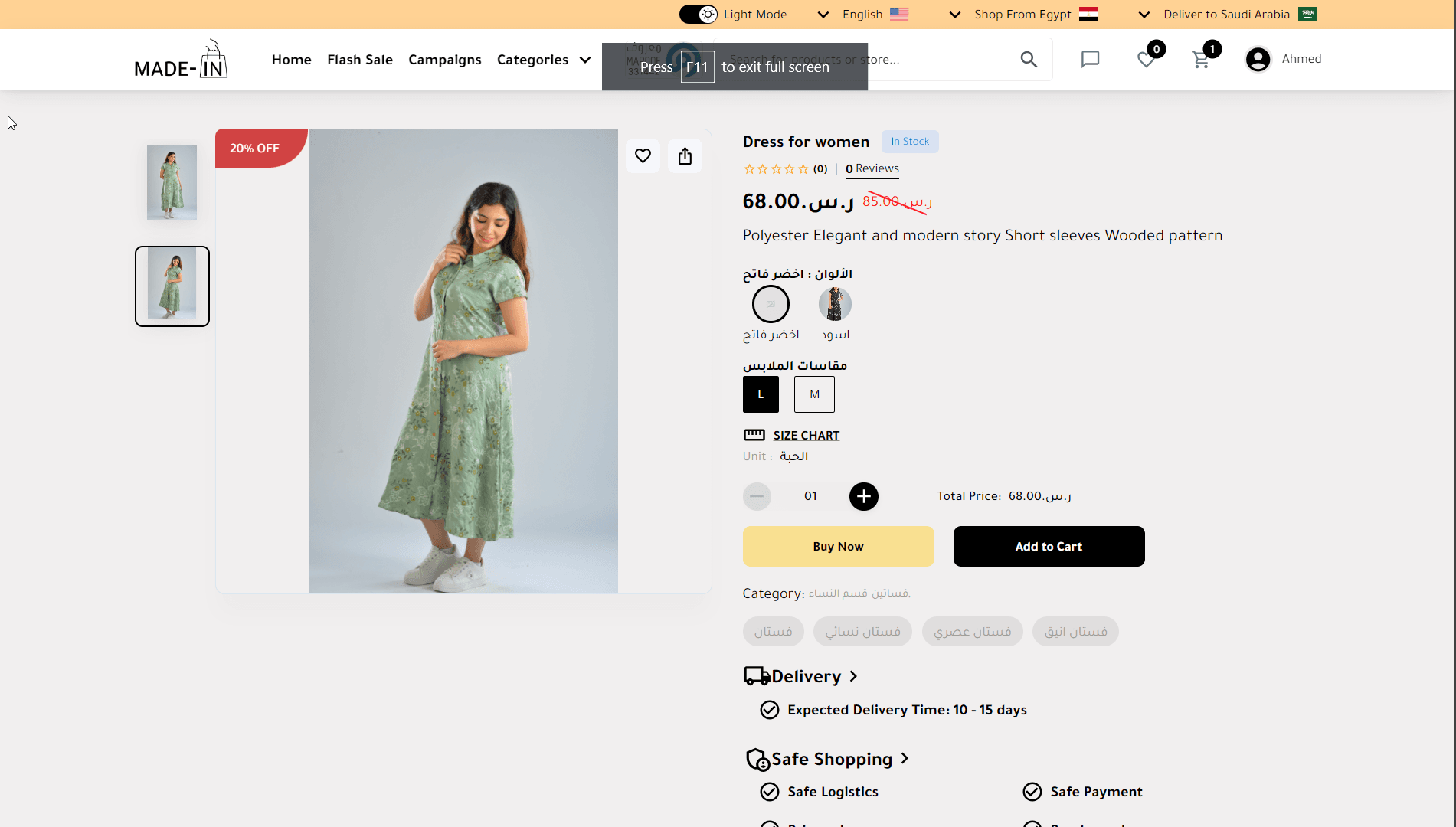Choose the black dress color swatch
Viewport: 1456px width, 827px height.
coord(835,304)
